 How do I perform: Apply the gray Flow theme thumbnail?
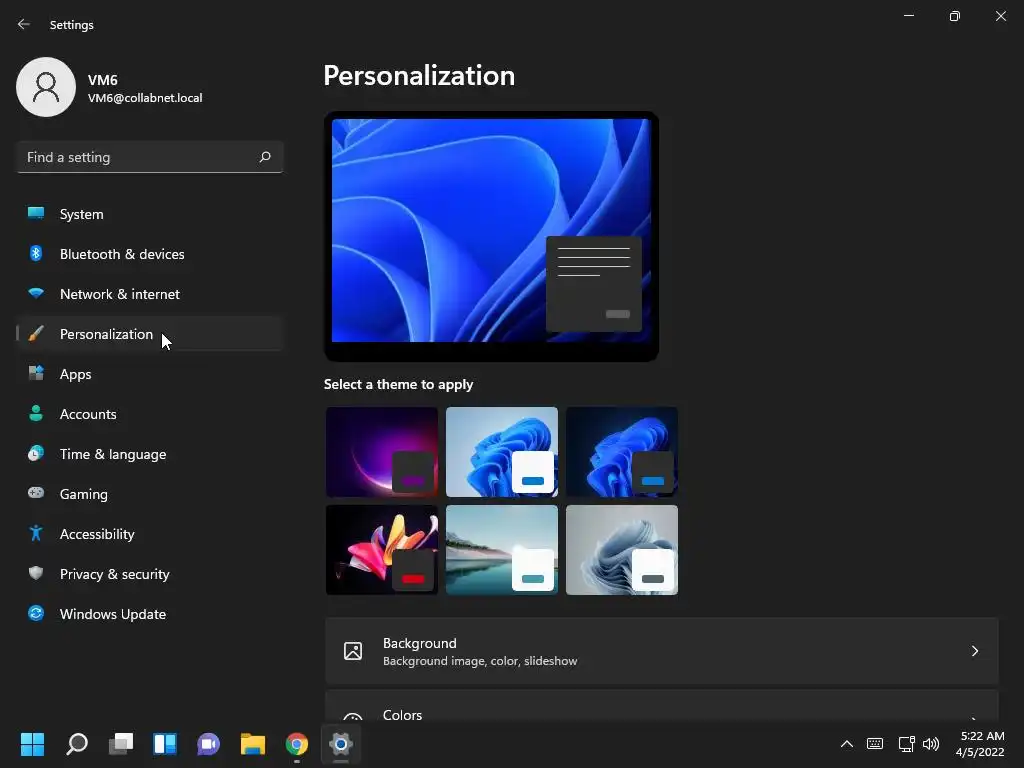click(x=622, y=550)
